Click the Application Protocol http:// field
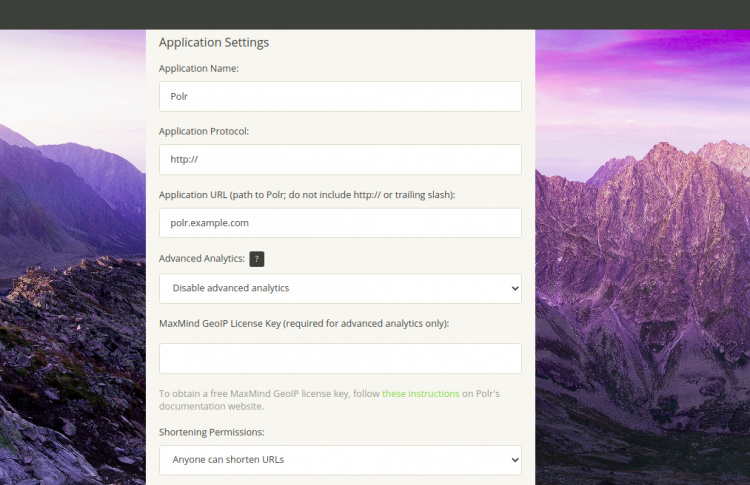This screenshot has width=750, height=485. pyautogui.click(x=340, y=160)
